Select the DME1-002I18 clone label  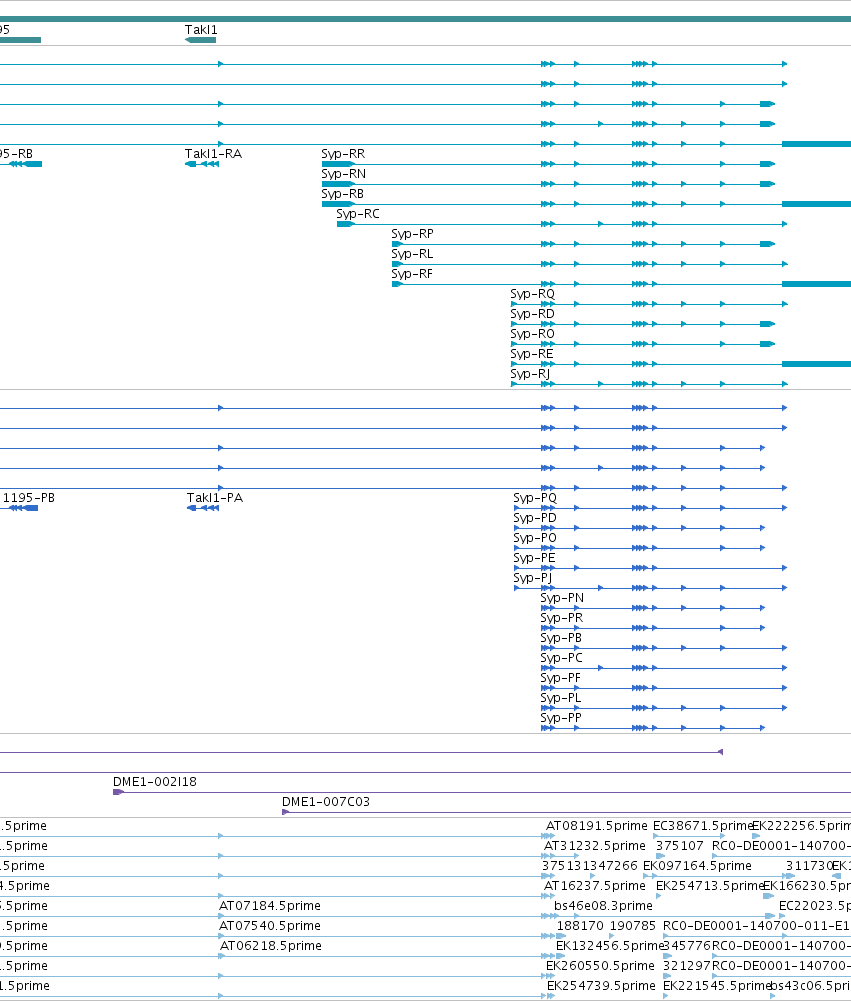[x=154, y=782]
